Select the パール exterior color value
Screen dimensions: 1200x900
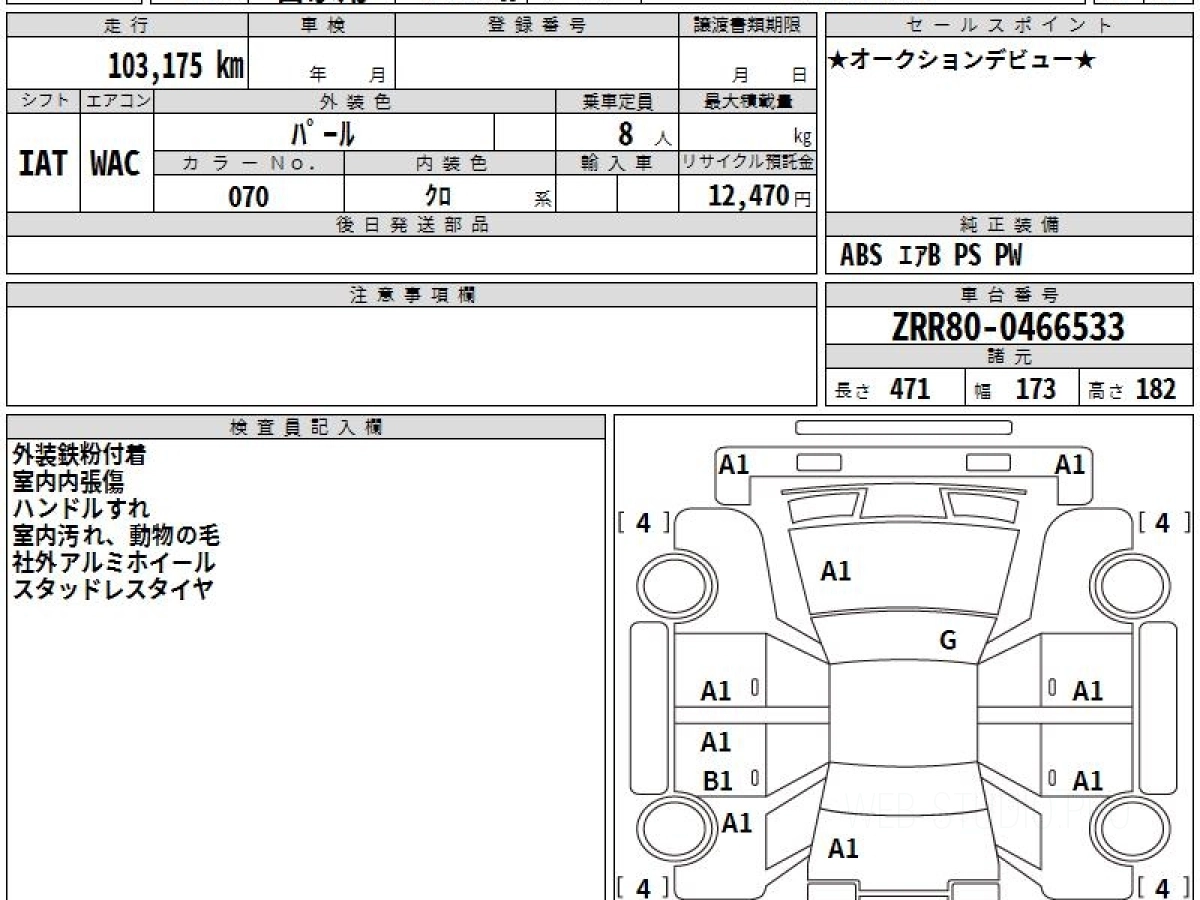(x=323, y=132)
